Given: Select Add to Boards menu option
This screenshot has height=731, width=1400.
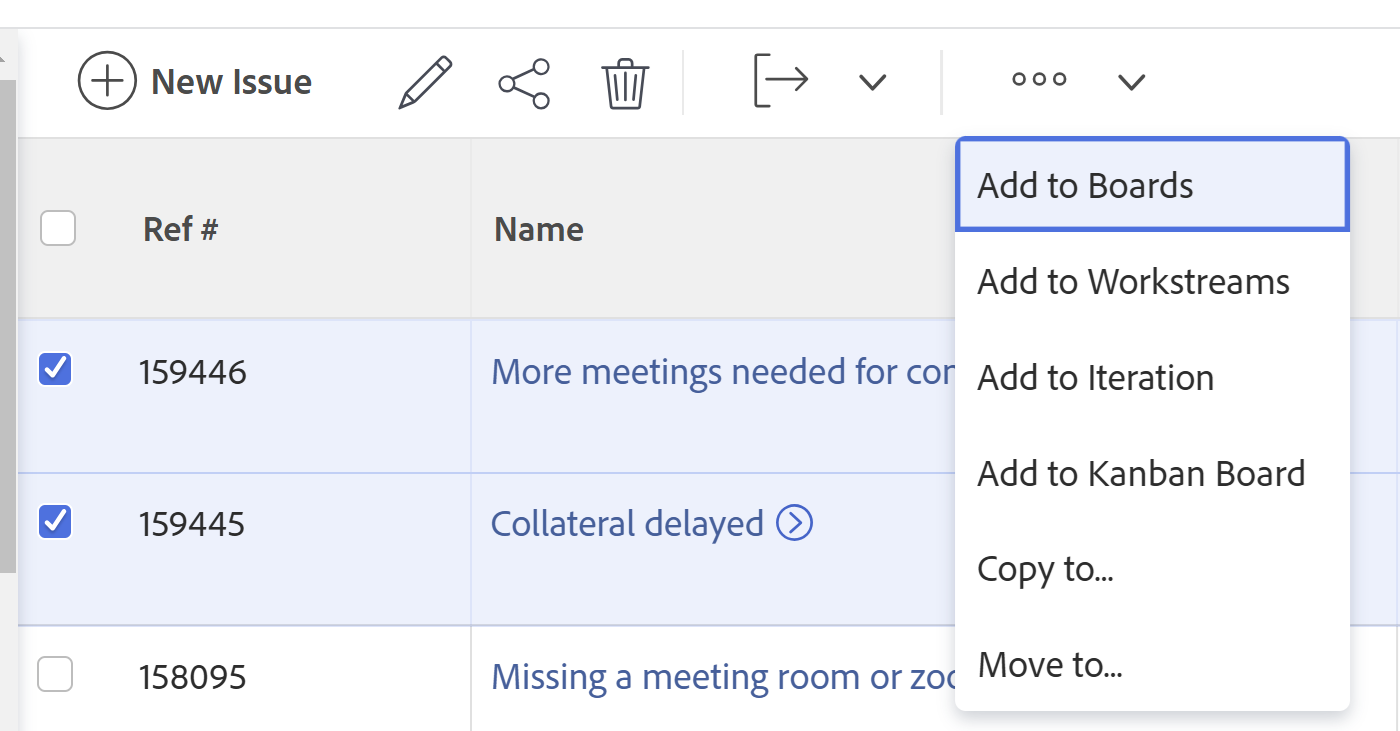Looking at the screenshot, I should tap(1085, 186).
